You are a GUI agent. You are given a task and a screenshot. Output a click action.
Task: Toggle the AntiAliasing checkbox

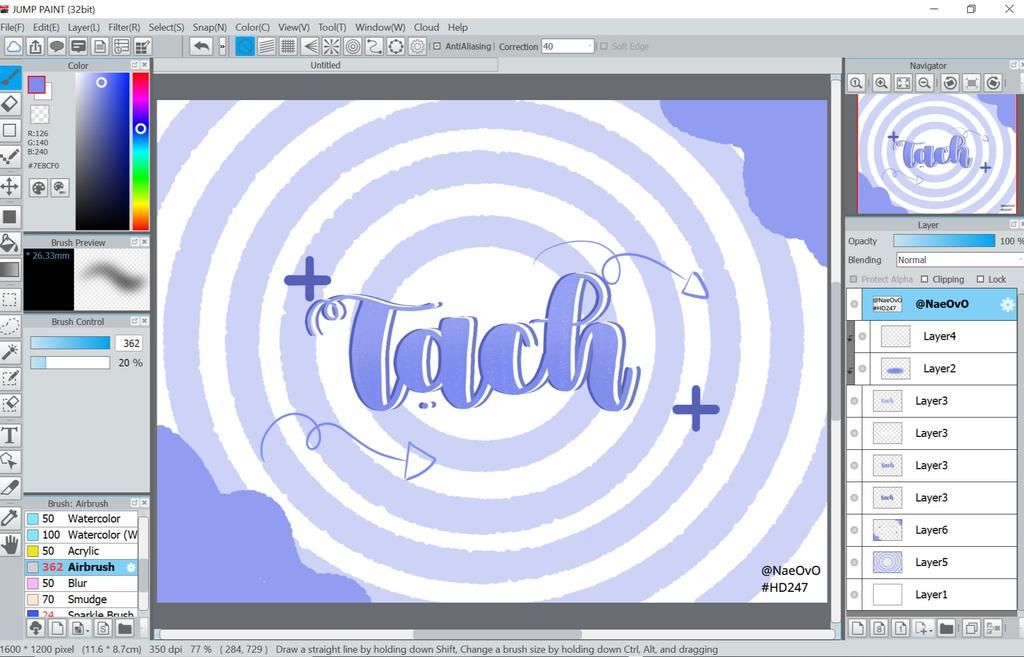[x=437, y=46]
